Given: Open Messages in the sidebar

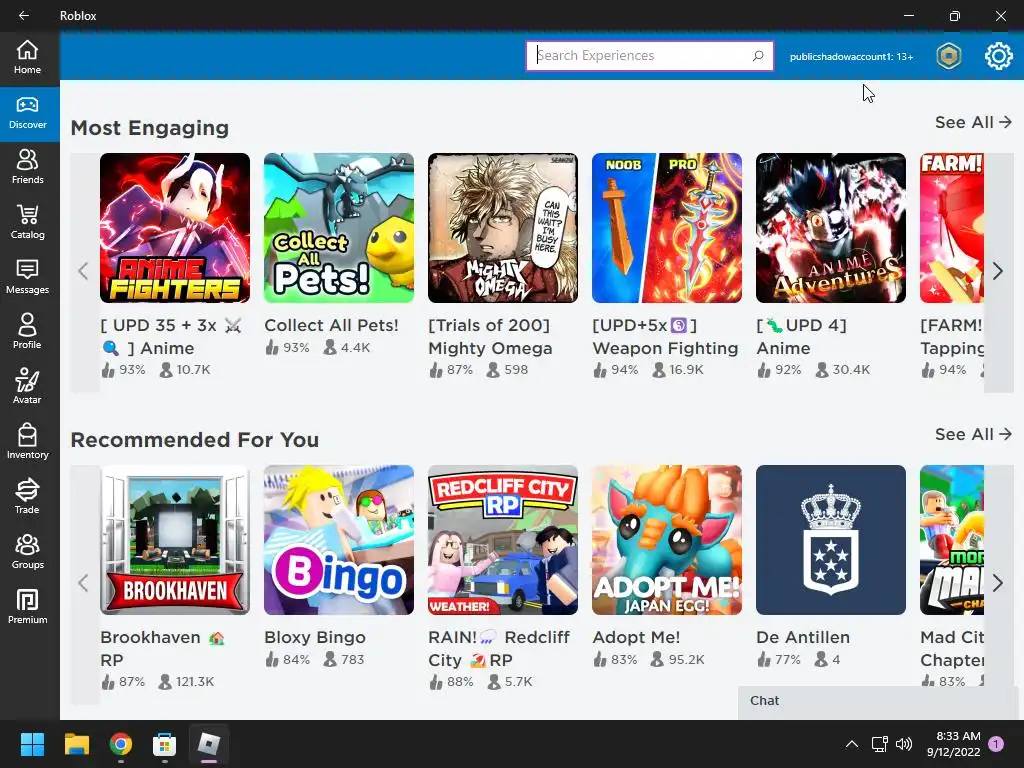Looking at the screenshot, I should [27, 278].
